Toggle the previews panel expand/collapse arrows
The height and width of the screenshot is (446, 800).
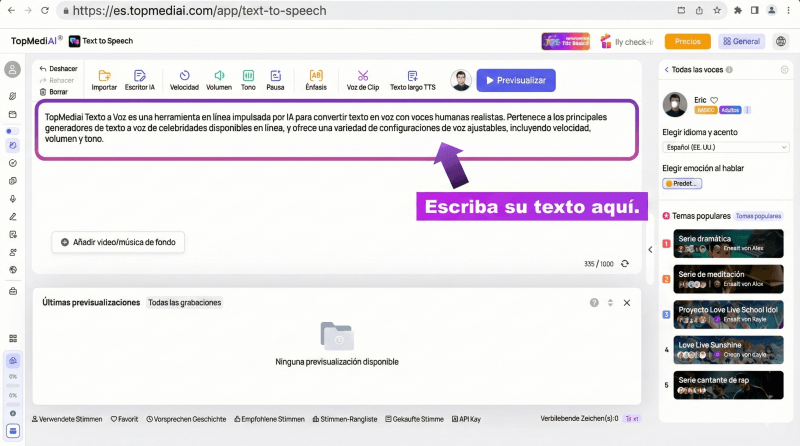(x=610, y=303)
